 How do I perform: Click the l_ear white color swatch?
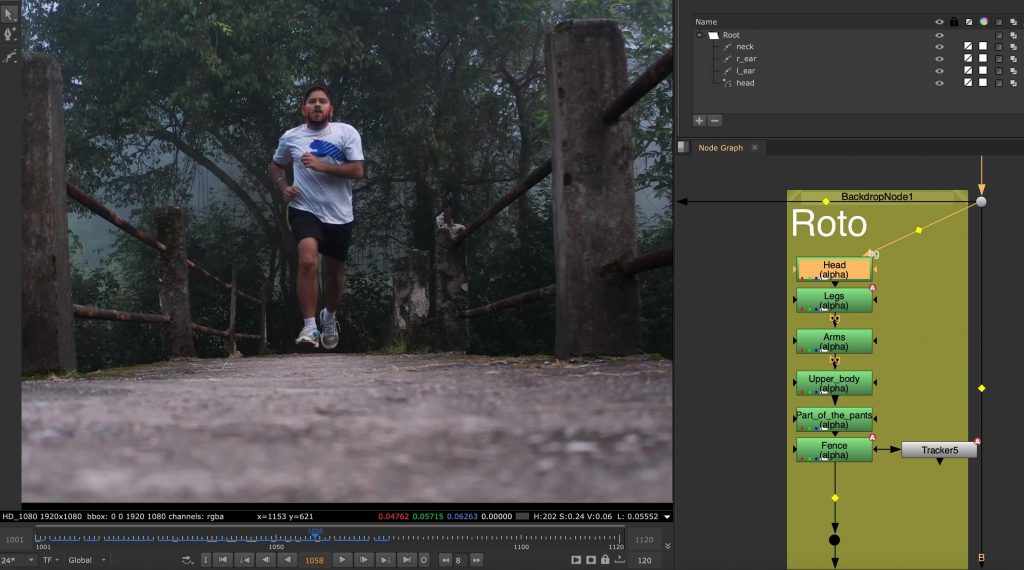[983, 71]
